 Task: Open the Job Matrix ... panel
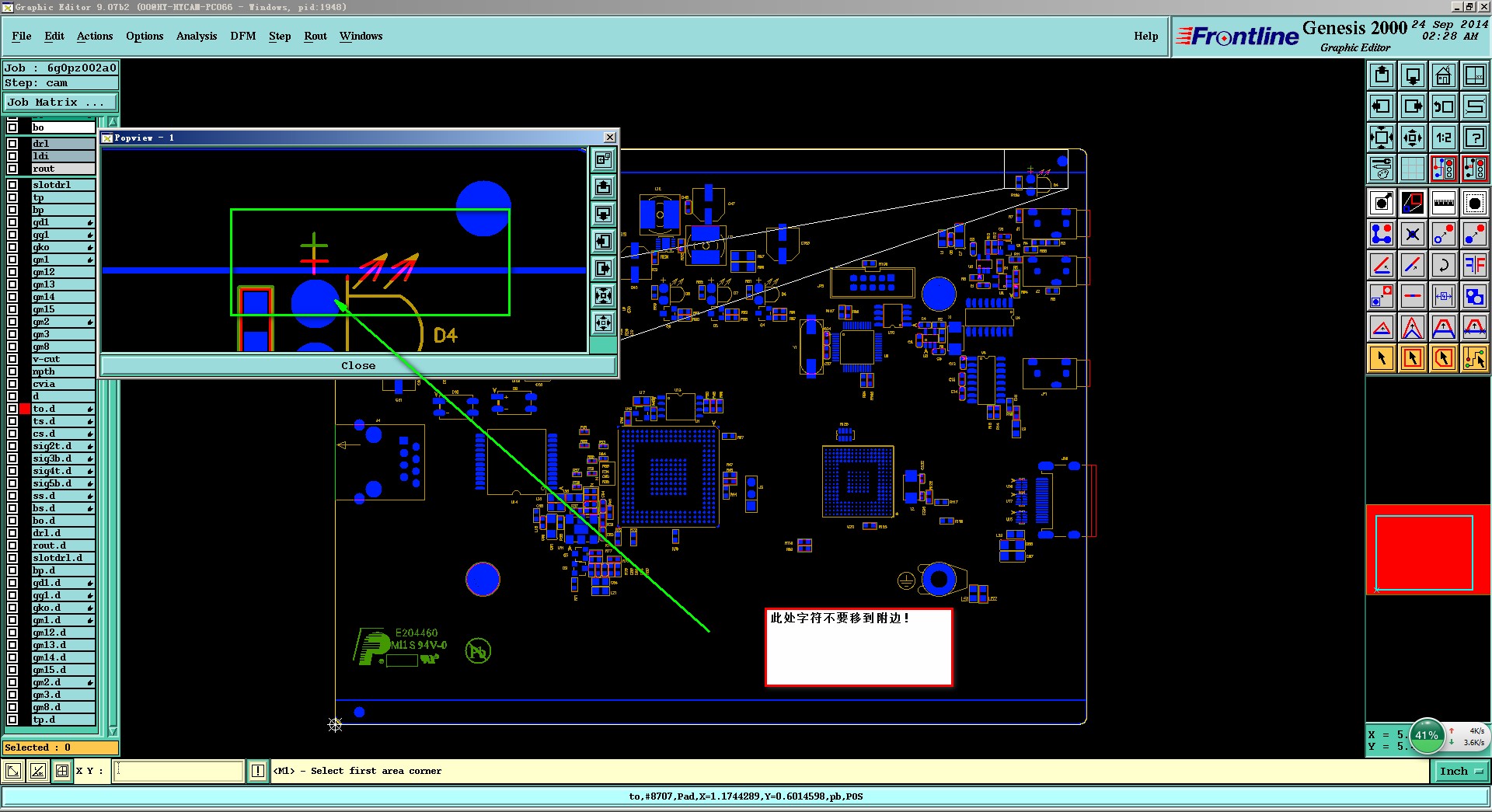coord(61,102)
